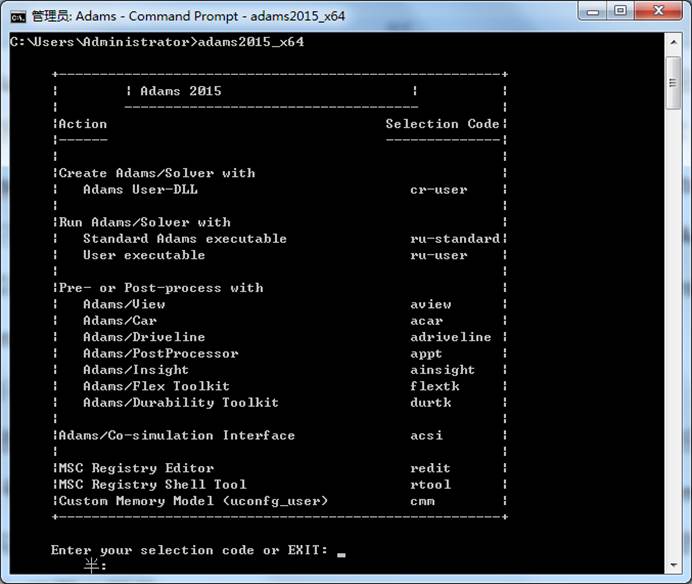The image size is (692, 584).
Task: Click the 'adriveline' selection code
Action: coord(451,337)
